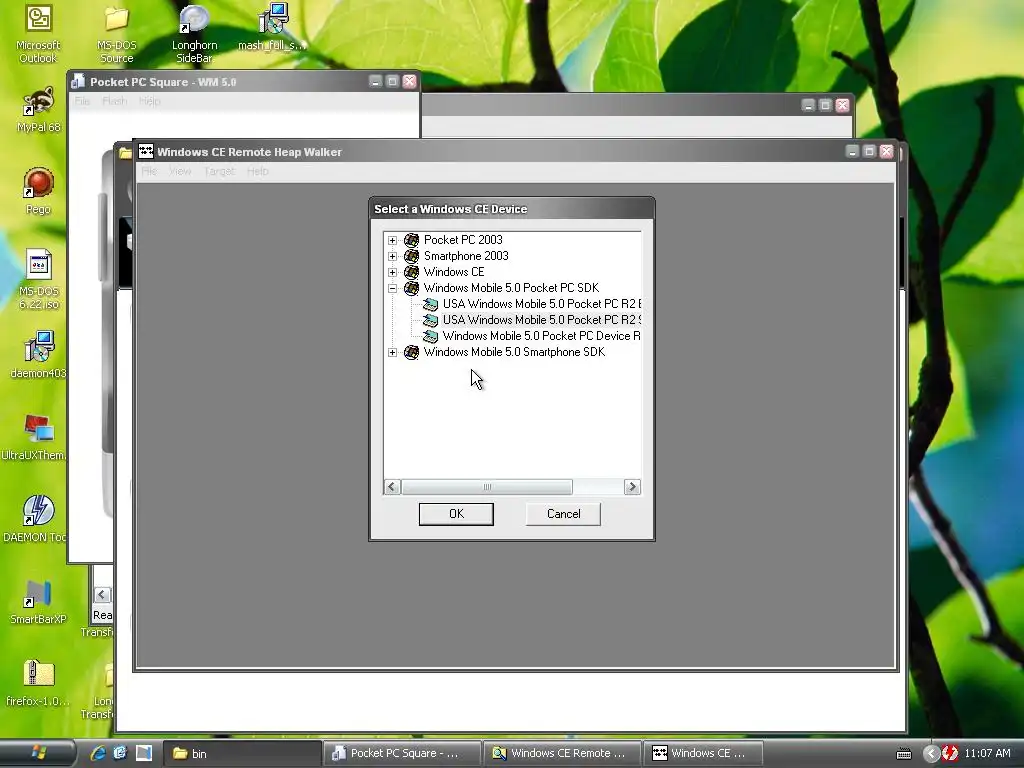Screen dimensions: 1024x768
Task: Open Pego desktop shortcut
Action: (x=38, y=191)
